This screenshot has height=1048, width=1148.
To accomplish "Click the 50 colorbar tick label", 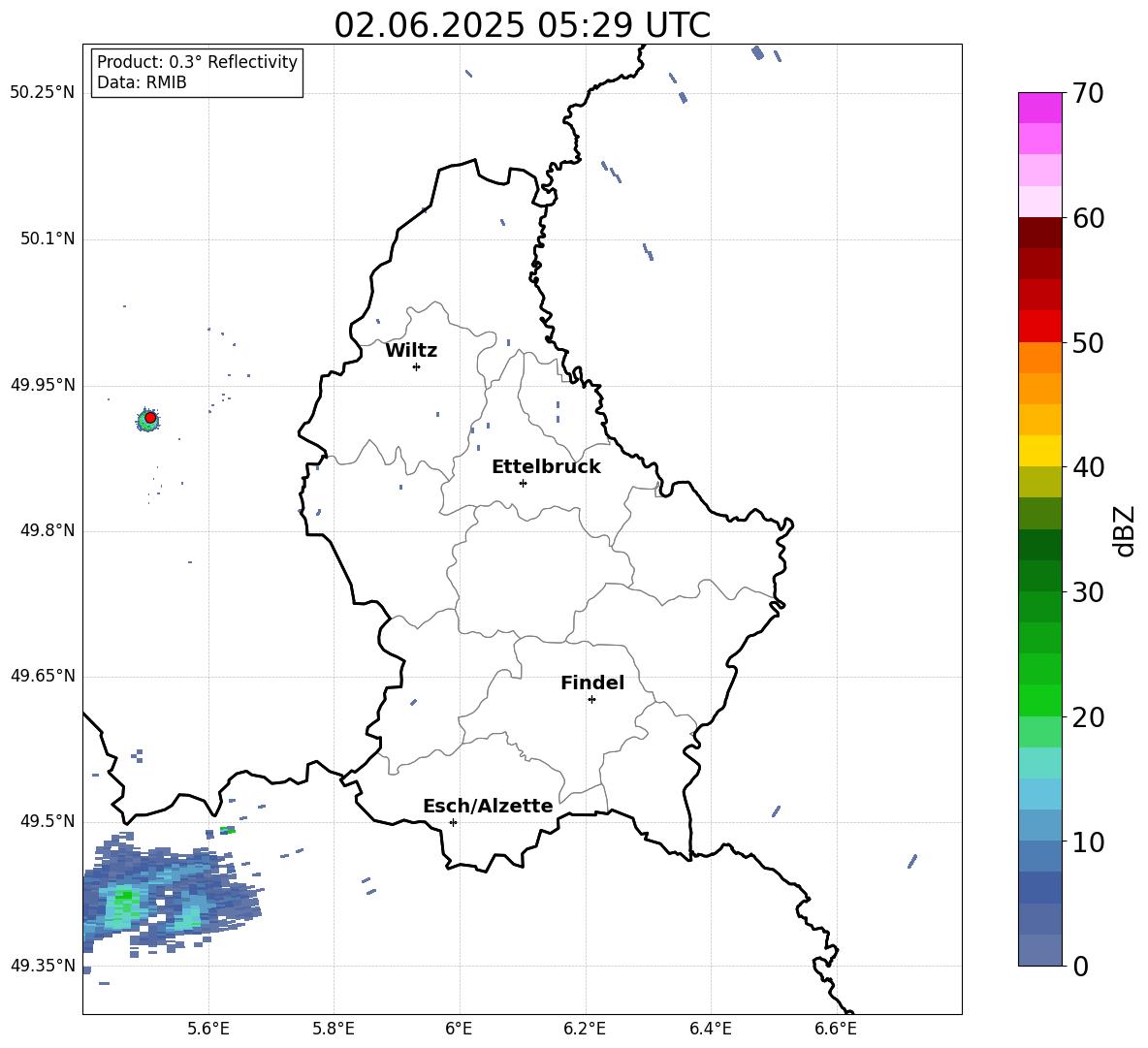I will (1088, 343).
